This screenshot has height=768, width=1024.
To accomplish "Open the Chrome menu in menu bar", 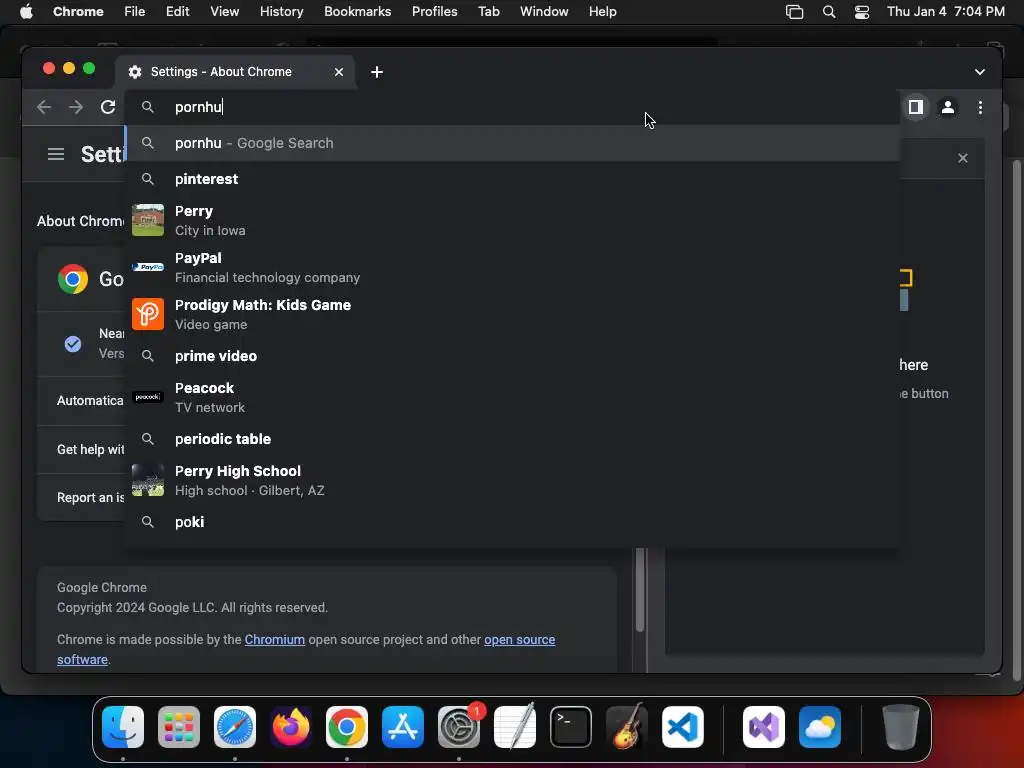I will pos(78,12).
